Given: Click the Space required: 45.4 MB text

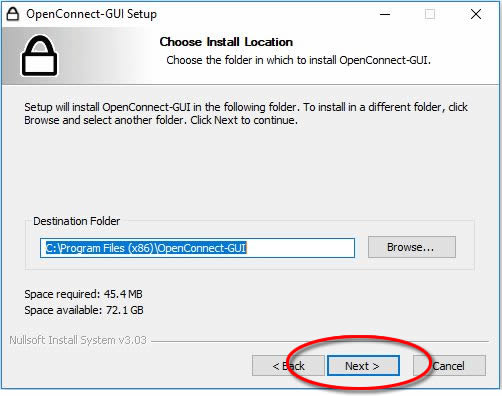Looking at the screenshot, I should tap(83, 294).
